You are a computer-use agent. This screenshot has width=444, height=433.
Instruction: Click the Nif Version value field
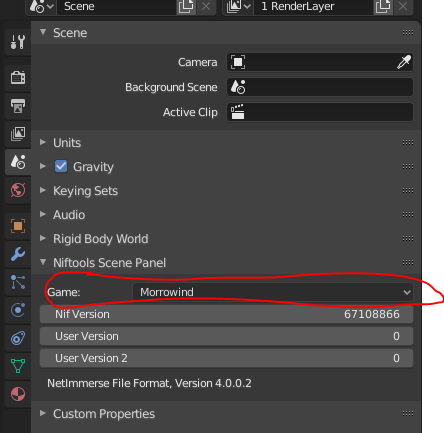(x=226, y=314)
